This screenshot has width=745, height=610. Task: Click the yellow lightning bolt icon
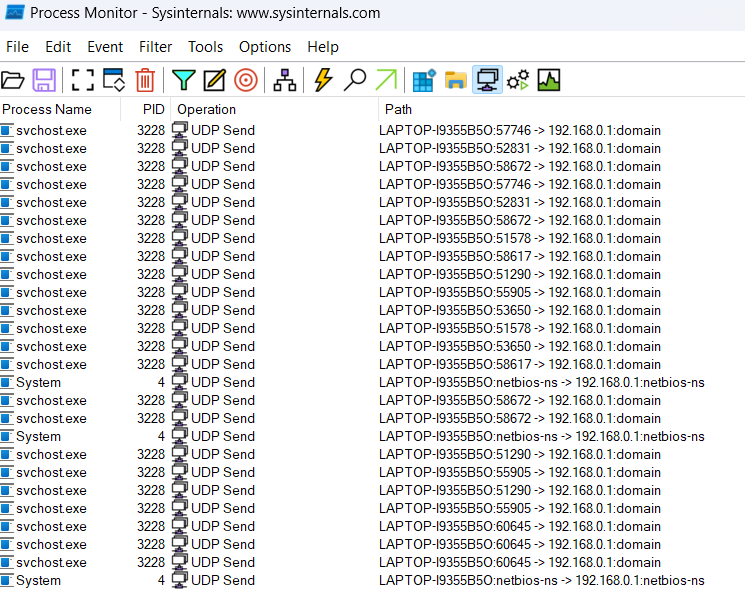coord(324,80)
